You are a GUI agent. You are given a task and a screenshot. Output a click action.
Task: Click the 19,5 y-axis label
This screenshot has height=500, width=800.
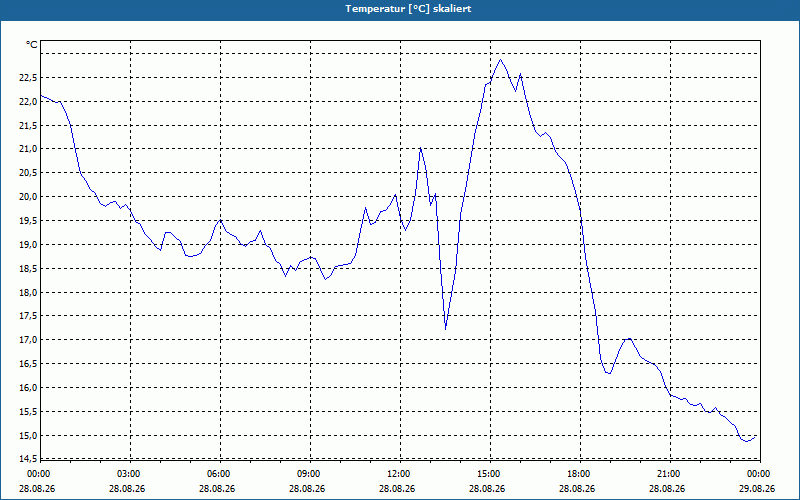(29, 221)
